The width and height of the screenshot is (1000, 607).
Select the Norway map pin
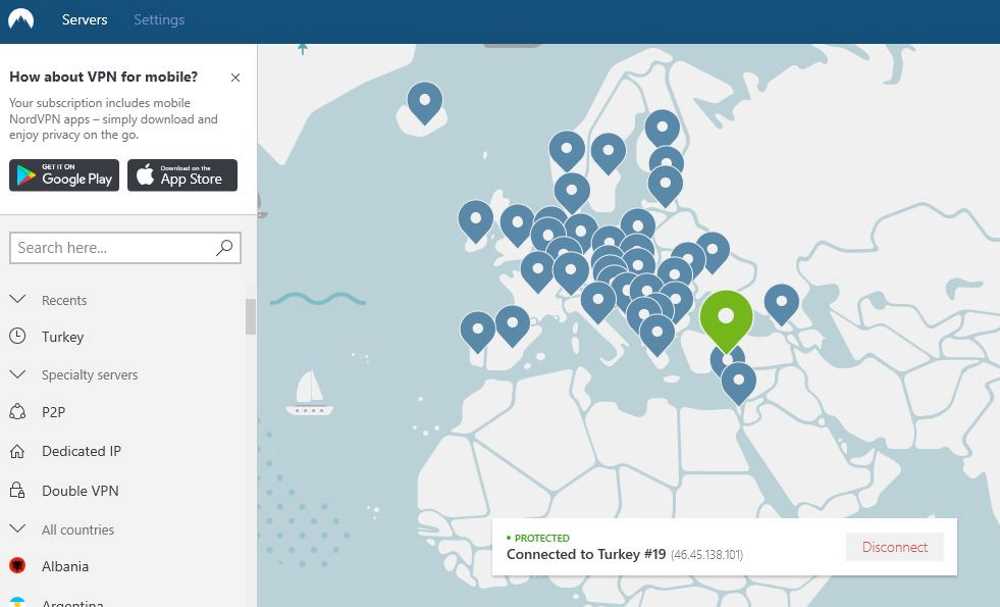tap(566, 152)
